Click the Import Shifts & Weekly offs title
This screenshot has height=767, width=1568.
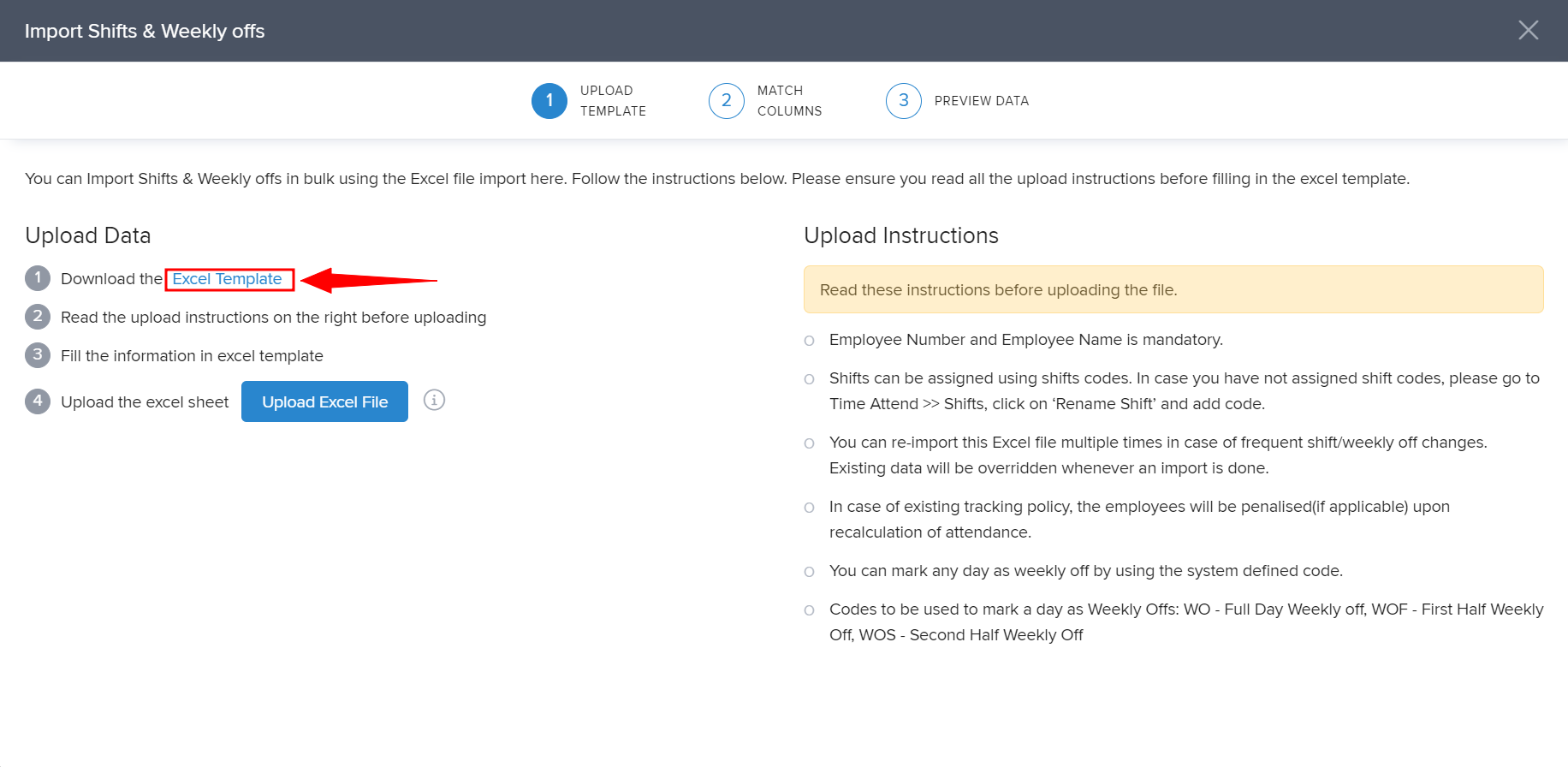145,31
